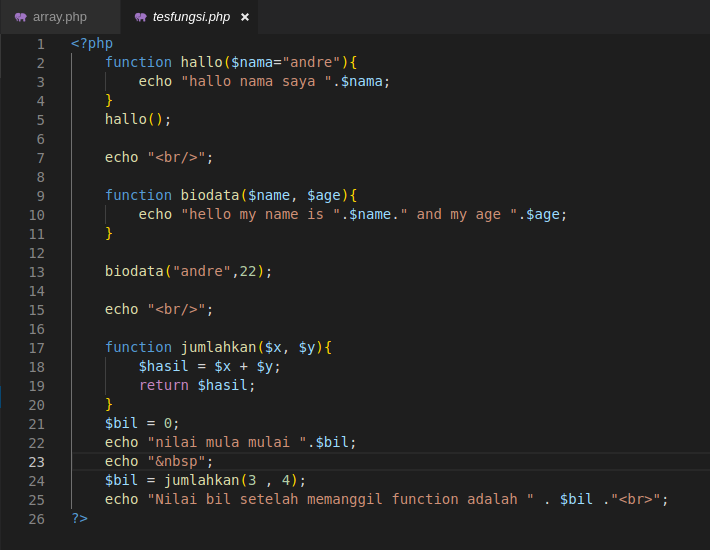Click the $age parameter on line 9
This screenshot has width=710, height=550.
tap(324, 196)
